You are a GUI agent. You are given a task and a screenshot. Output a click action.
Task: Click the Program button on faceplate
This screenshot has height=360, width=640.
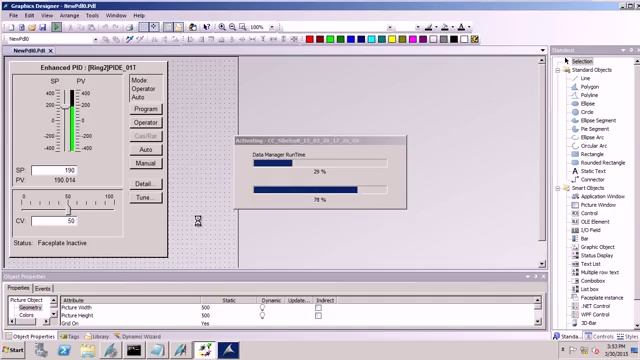(x=146, y=109)
